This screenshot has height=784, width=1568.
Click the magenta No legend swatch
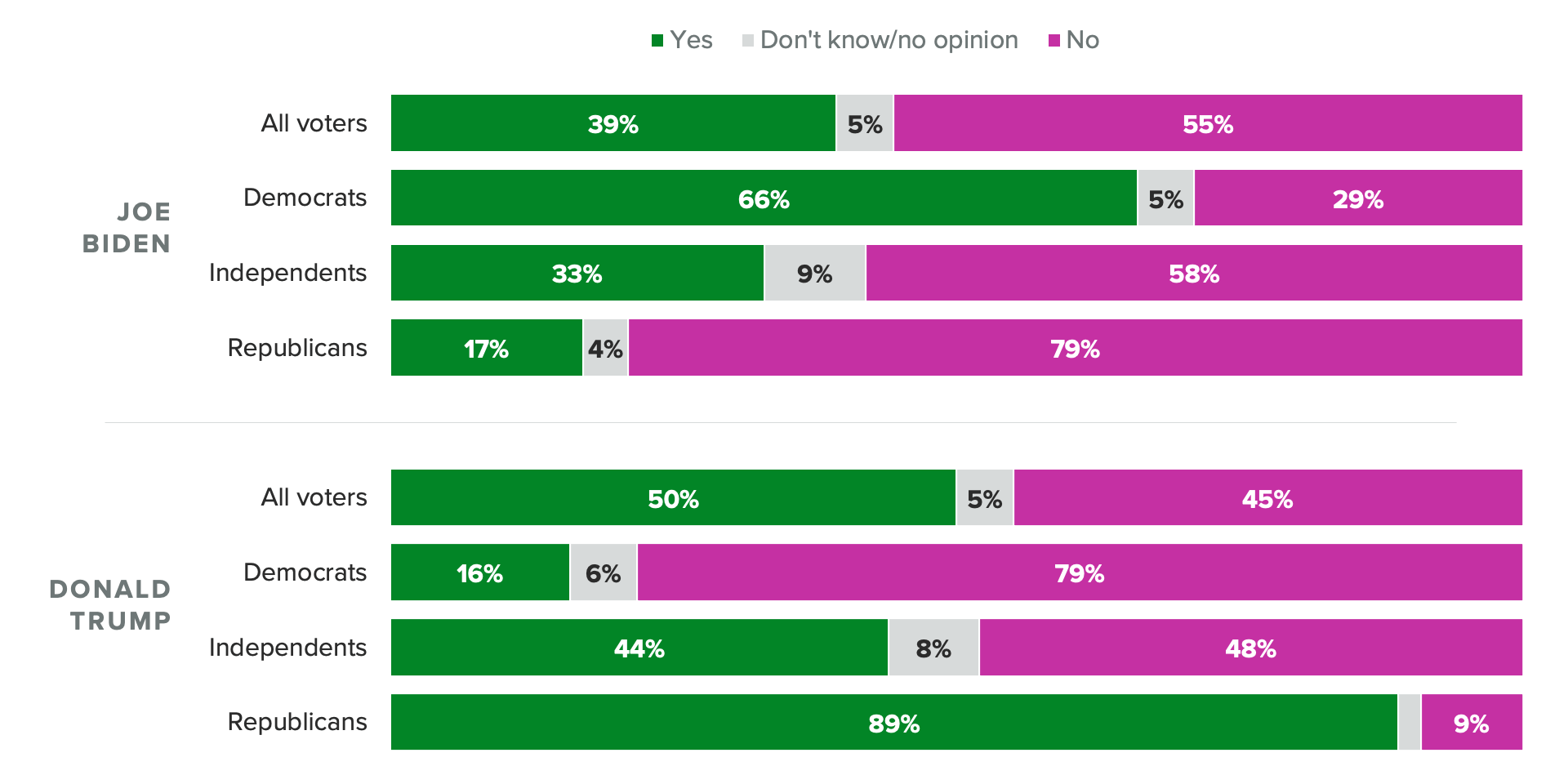1054,41
